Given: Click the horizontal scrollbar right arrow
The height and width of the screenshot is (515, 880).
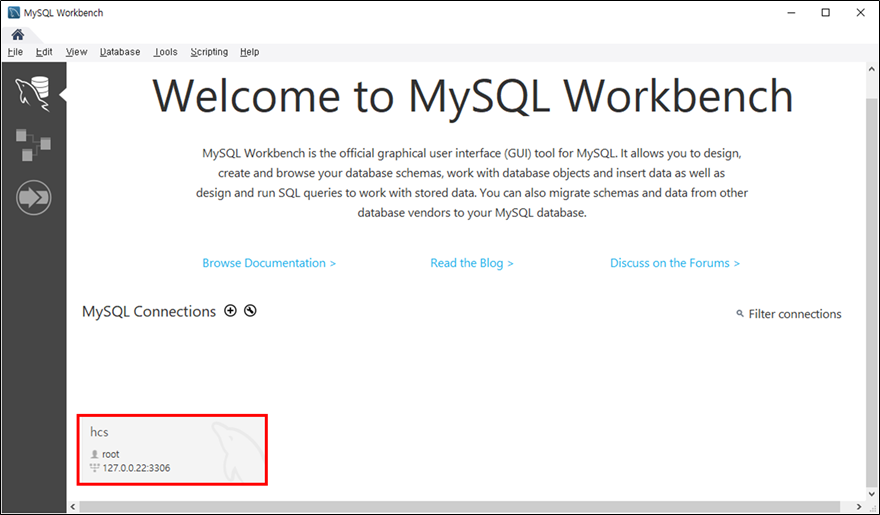Looking at the screenshot, I should tap(859, 507).
